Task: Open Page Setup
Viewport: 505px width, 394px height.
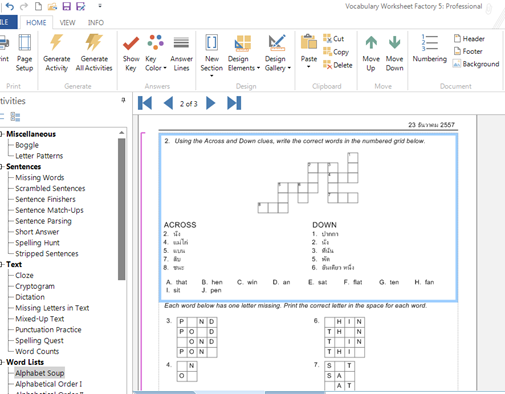Action: point(24,53)
